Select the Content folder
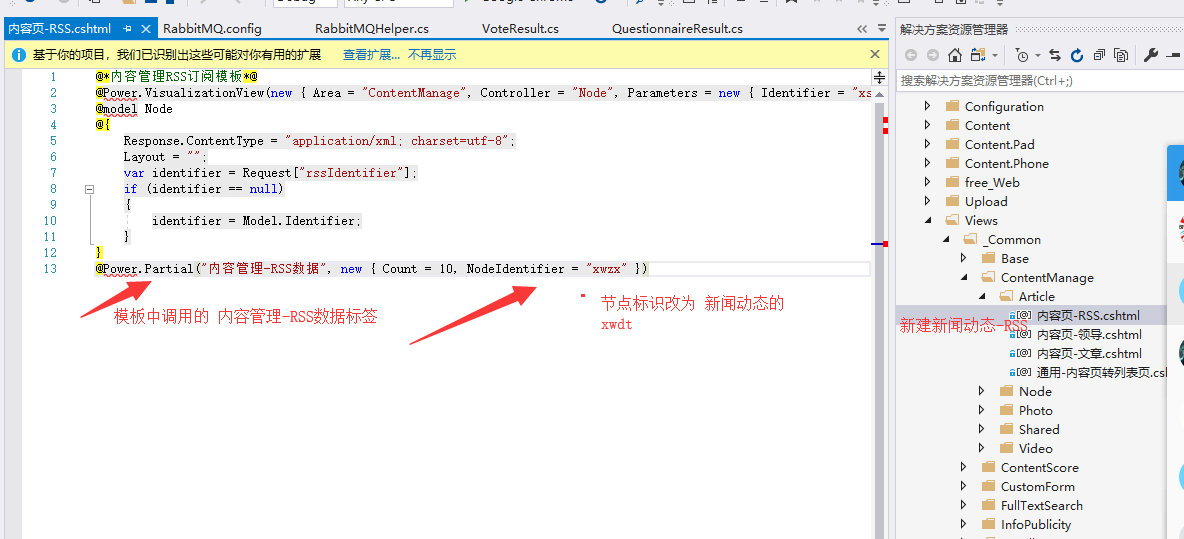1184x539 pixels. (987, 125)
